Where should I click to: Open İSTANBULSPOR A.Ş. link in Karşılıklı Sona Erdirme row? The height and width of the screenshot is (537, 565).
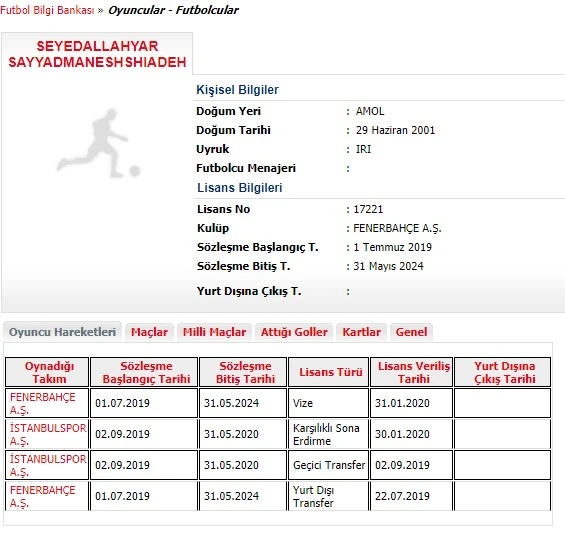[x=48, y=434]
